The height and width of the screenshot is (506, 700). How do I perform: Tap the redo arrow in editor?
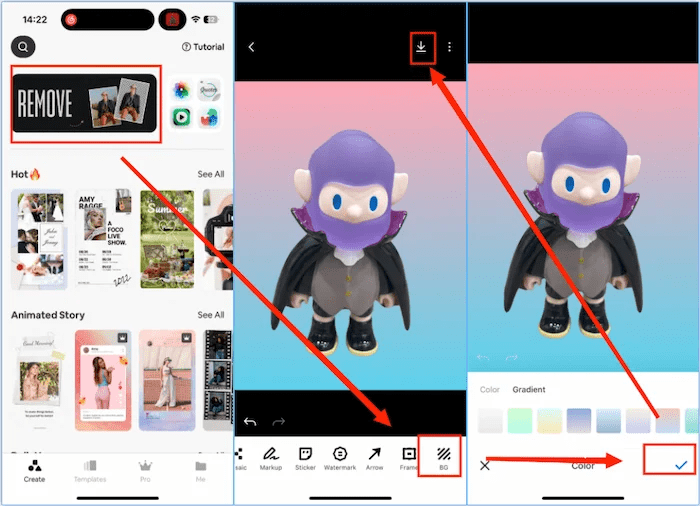pos(279,422)
